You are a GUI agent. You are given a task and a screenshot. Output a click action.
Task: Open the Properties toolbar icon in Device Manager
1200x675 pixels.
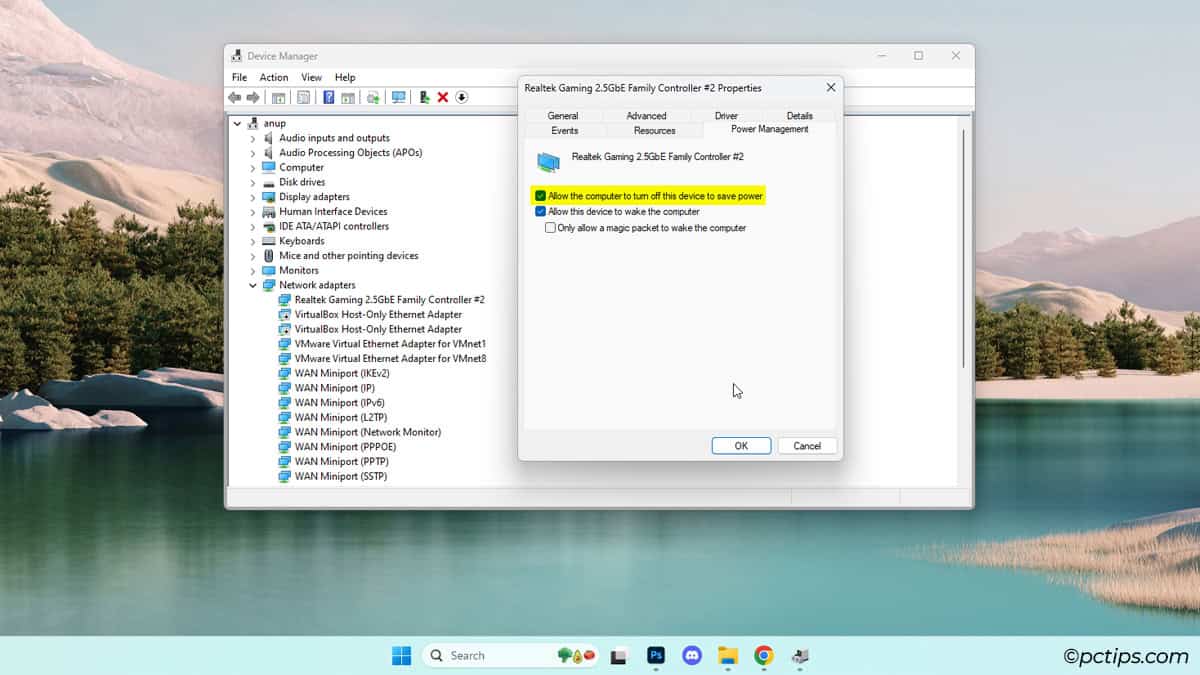coord(303,97)
